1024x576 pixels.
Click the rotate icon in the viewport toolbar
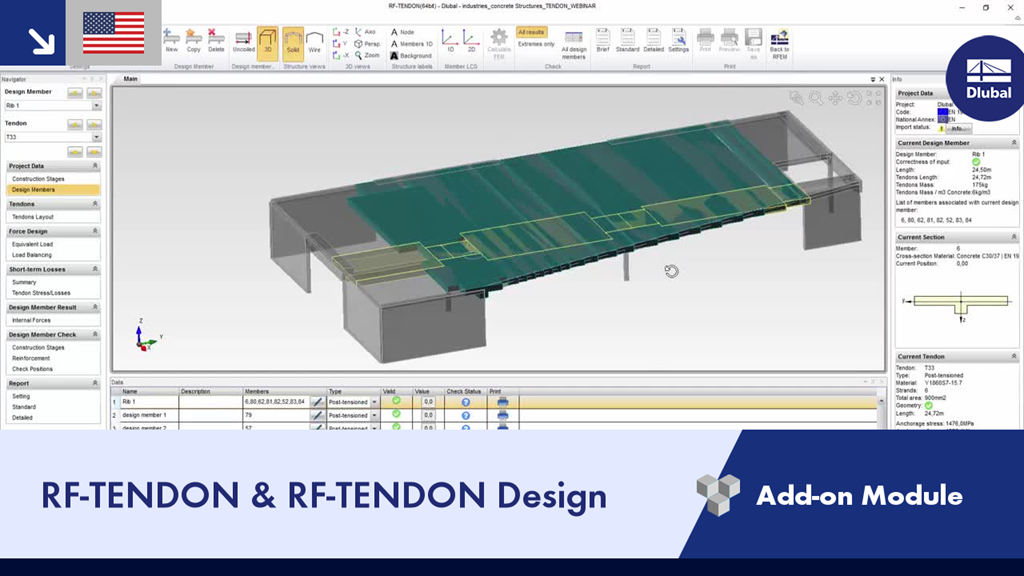pos(854,98)
